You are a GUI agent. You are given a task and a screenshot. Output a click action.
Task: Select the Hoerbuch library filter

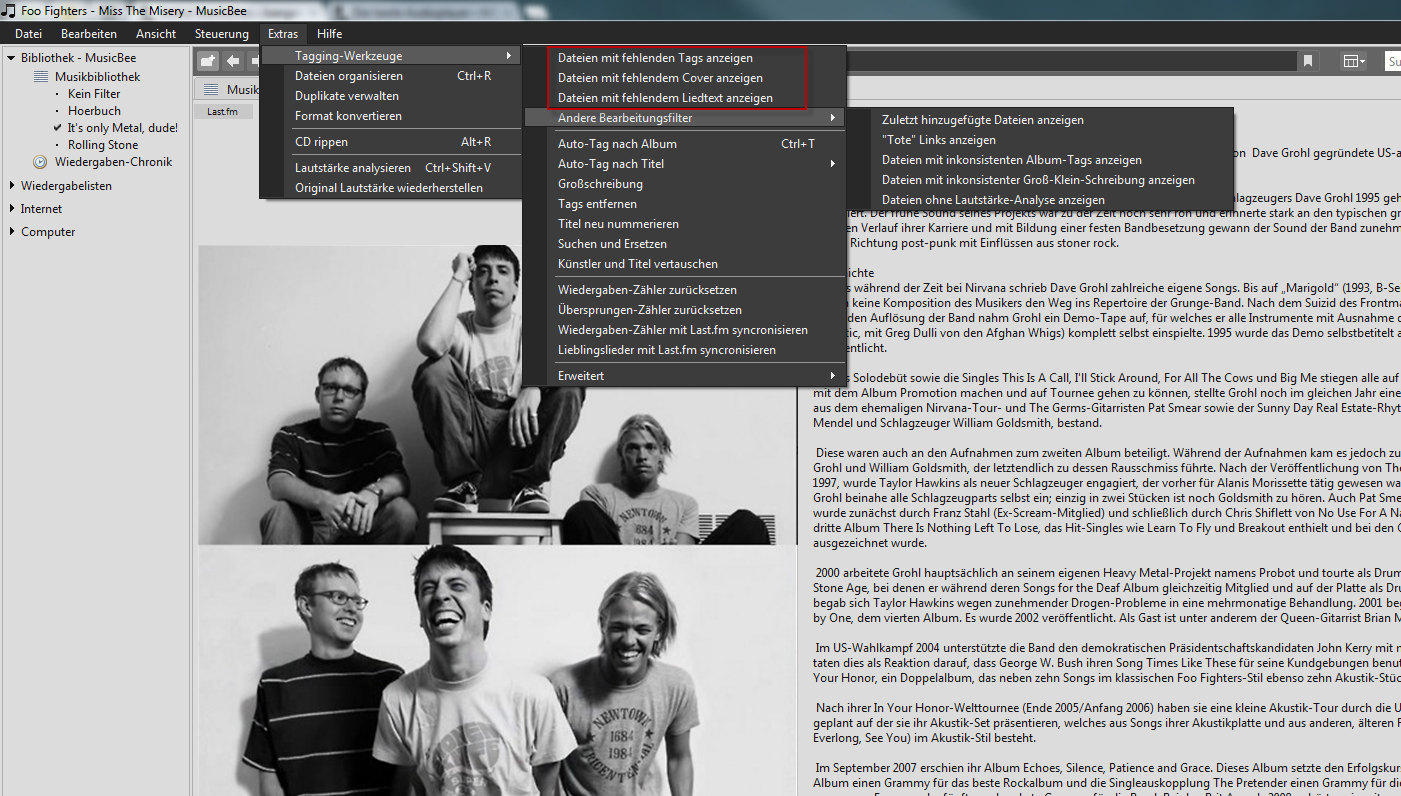point(94,111)
